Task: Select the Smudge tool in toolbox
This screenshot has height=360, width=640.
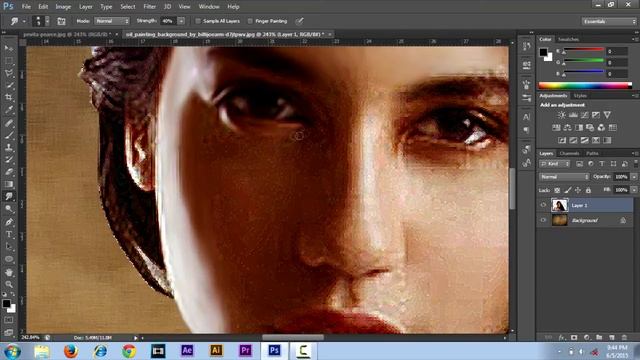Action: pos(9,196)
